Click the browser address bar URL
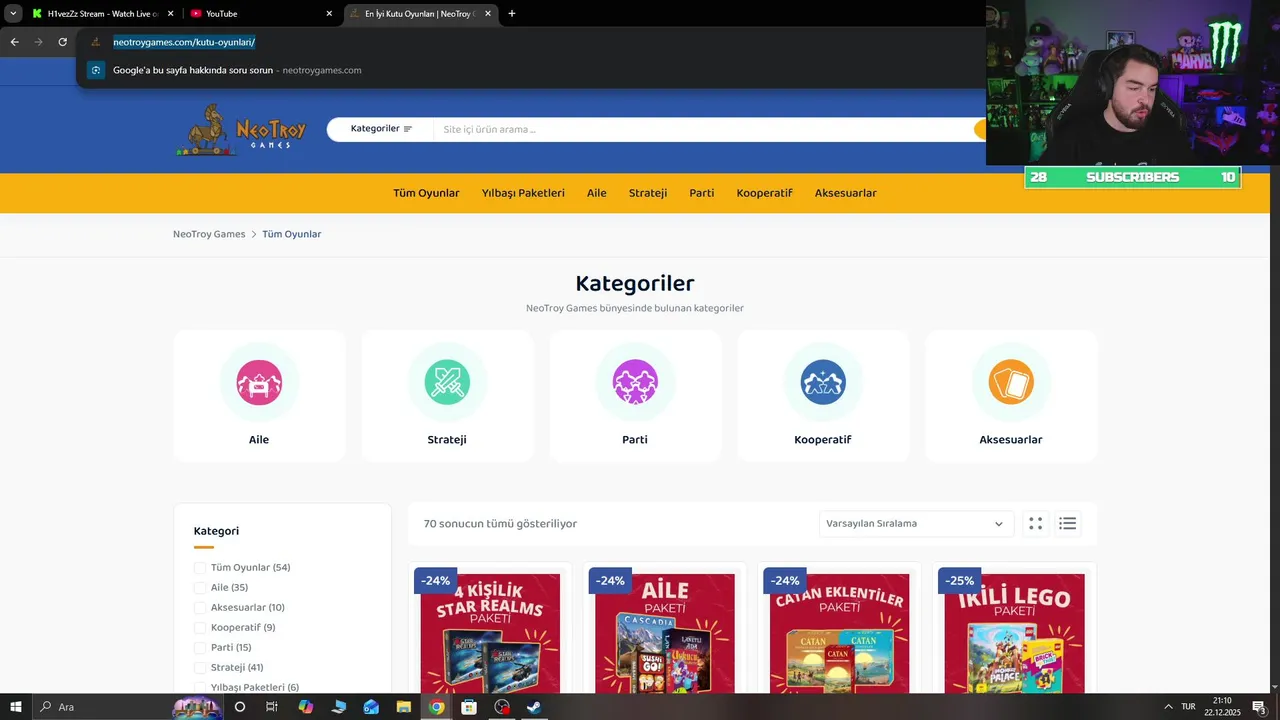The height and width of the screenshot is (720, 1280). [184, 42]
